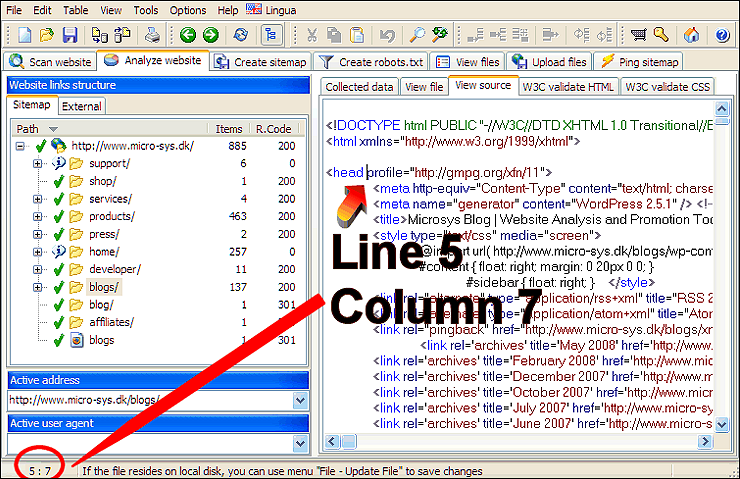Expand the support/ folder
This screenshot has width=740, height=479.
coord(37,163)
